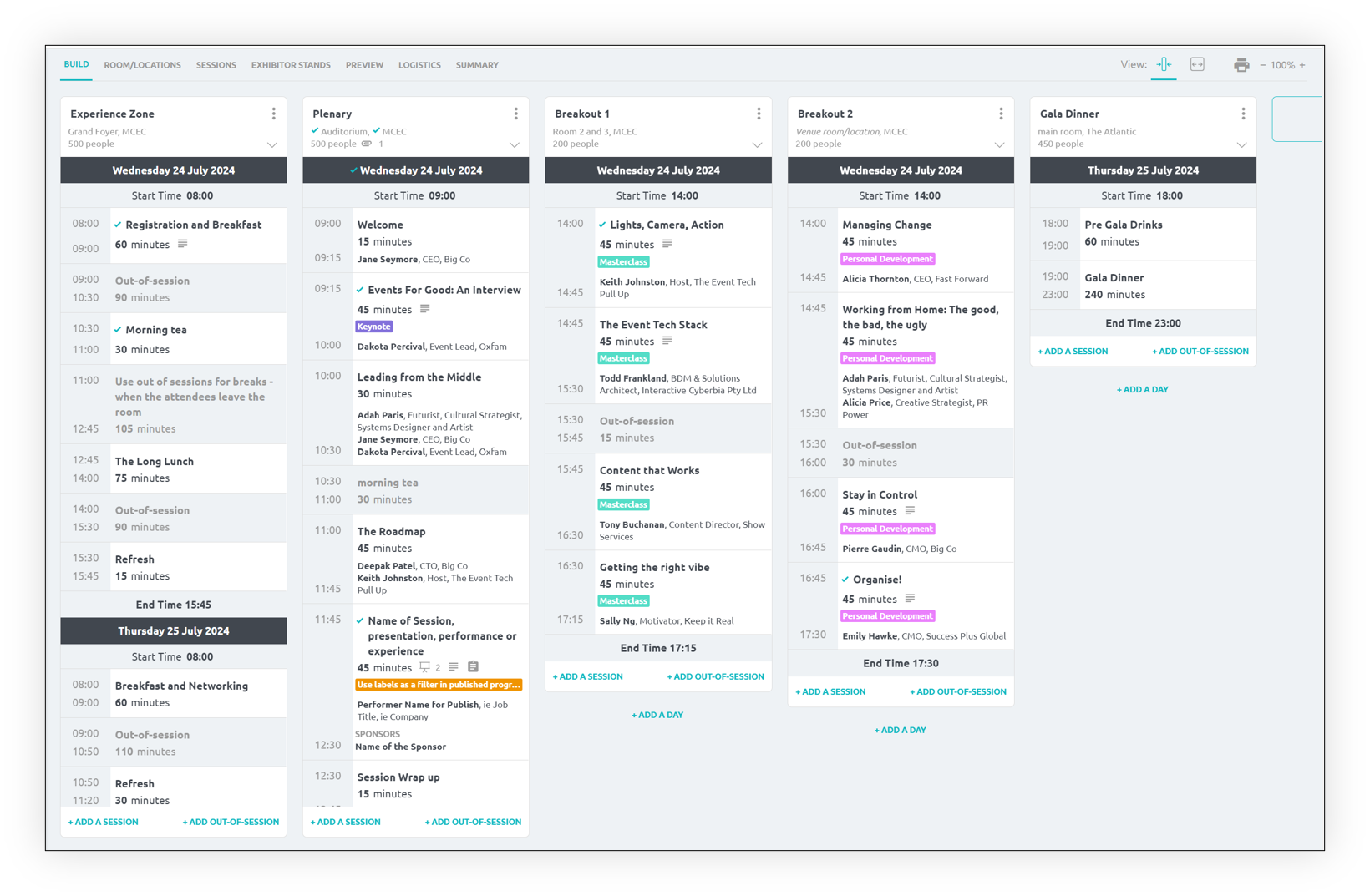Open the three-dot menu on the Gala Dinner column
The height and width of the screenshot is (896, 1370).
click(x=1243, y=113)
